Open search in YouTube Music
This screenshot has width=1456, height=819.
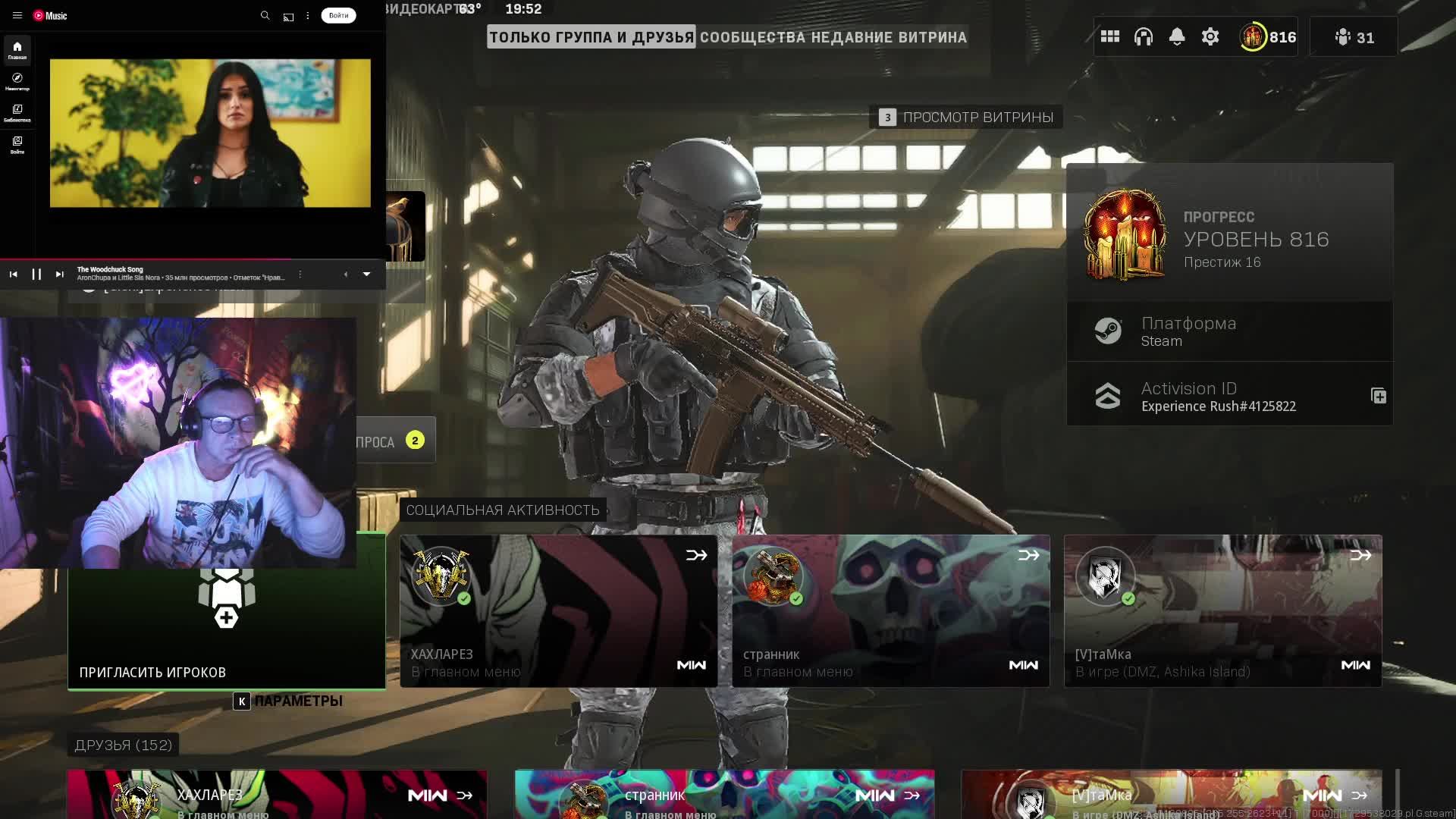265,15
